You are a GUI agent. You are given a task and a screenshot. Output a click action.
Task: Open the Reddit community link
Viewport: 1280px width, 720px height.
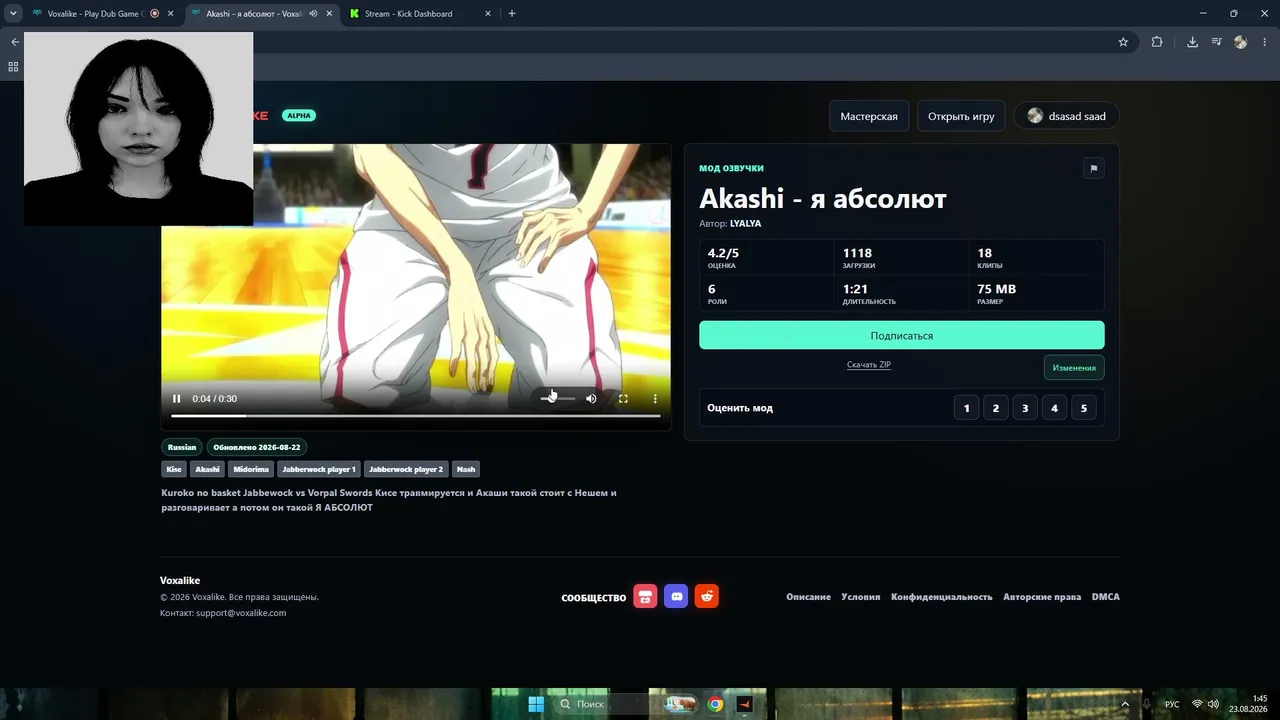click(707, 597)
